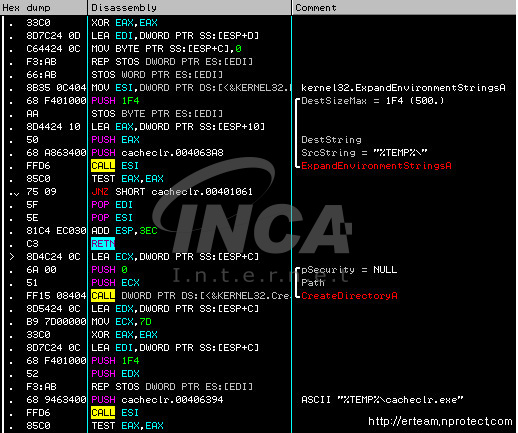The image size is (518, 433).
Task: Click the pSecurity = NULL comment
Action: coord(349,270)
